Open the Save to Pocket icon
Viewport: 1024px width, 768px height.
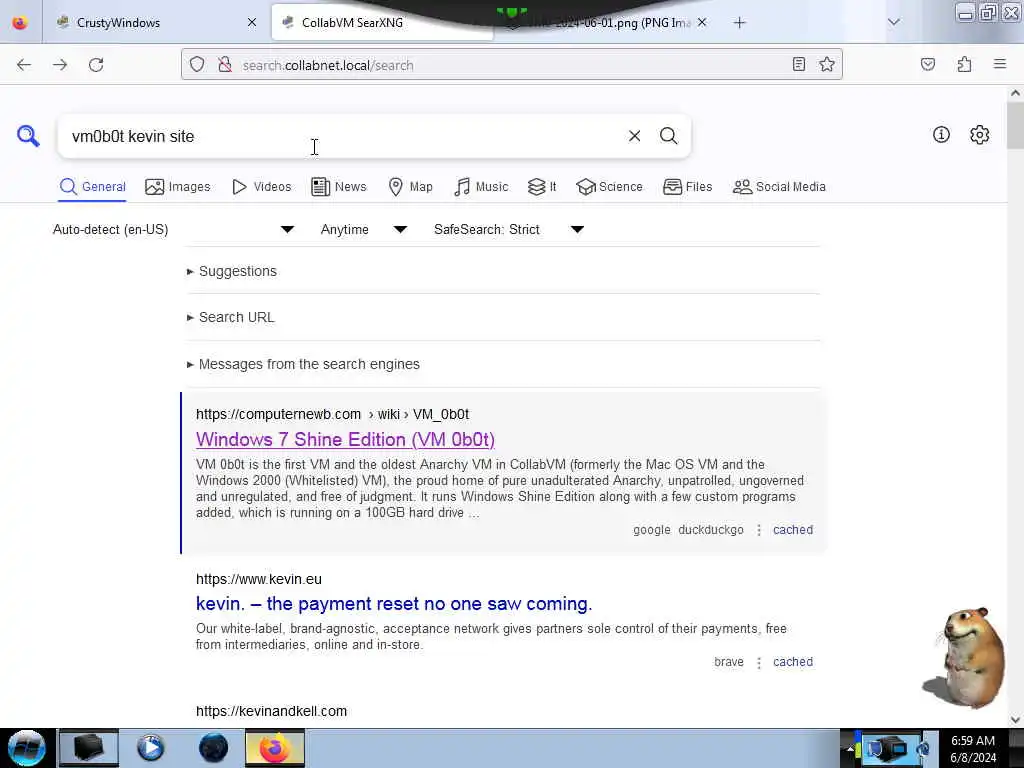point(928,64)
